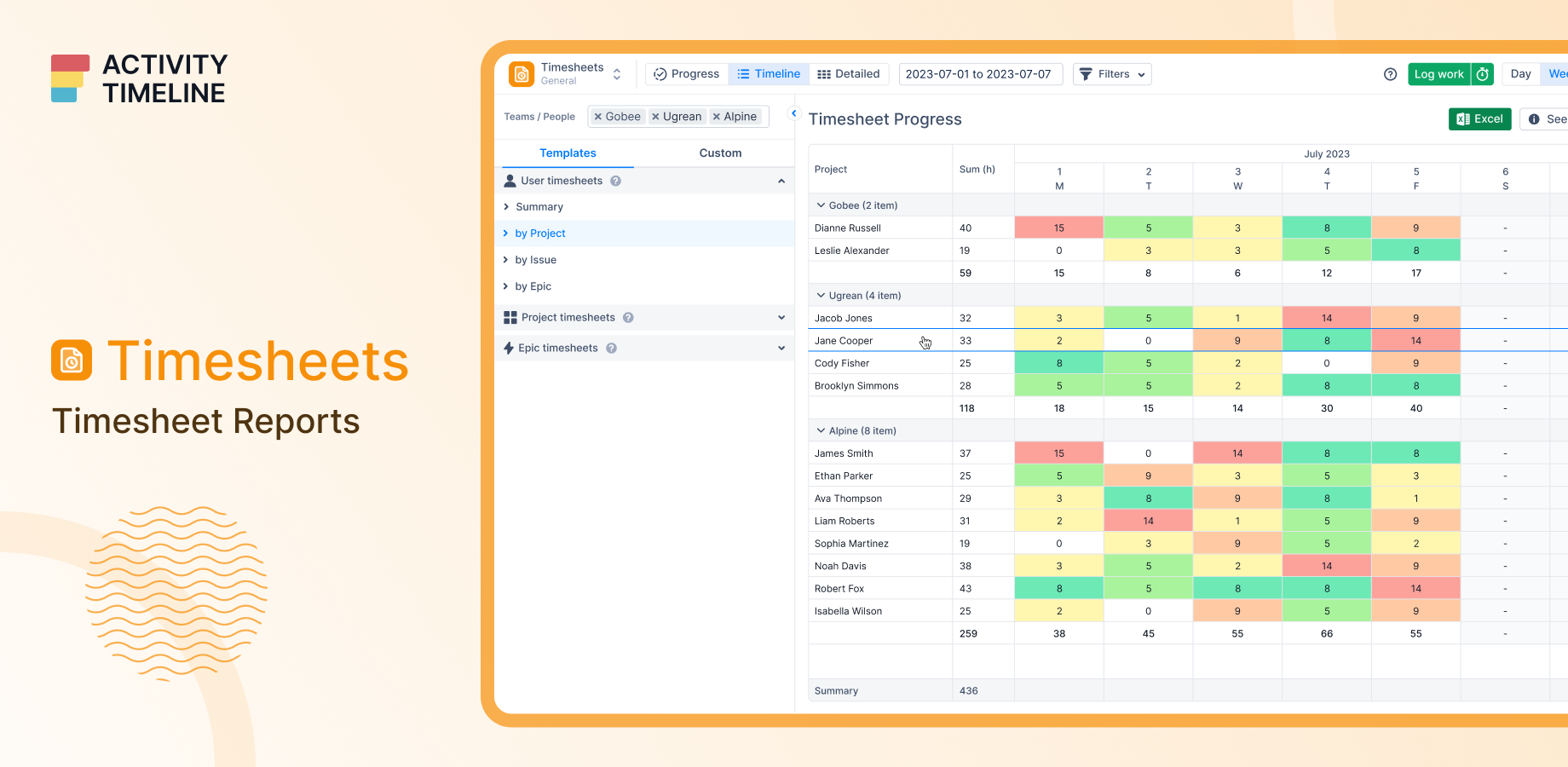Select the Jane Cooper row name
The width and height of the screenshot is (1568, 767).
tap(844, 341)
